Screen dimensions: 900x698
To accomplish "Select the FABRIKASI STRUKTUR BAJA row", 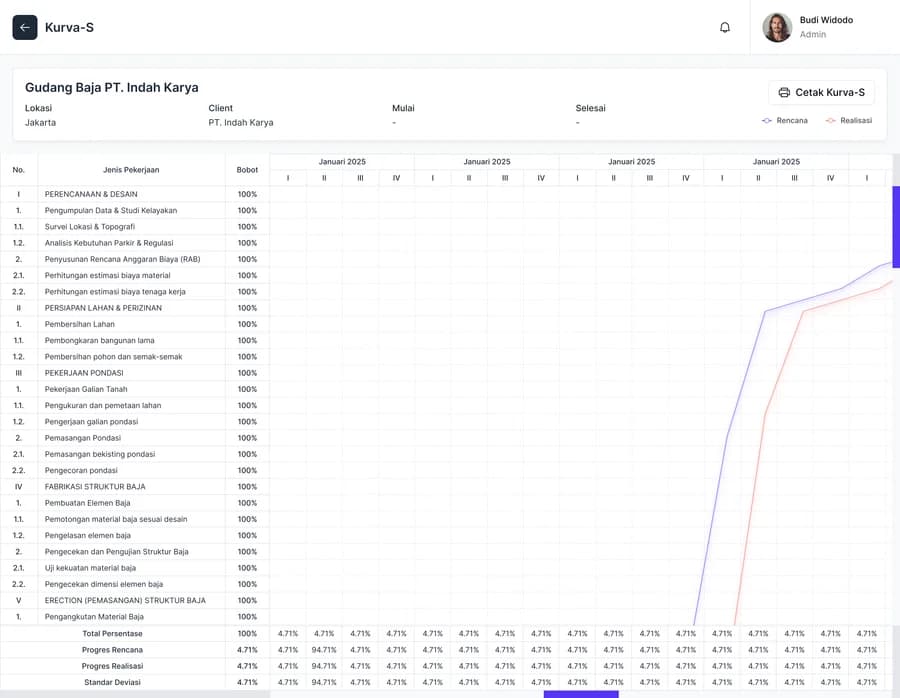I will point(135,487).
